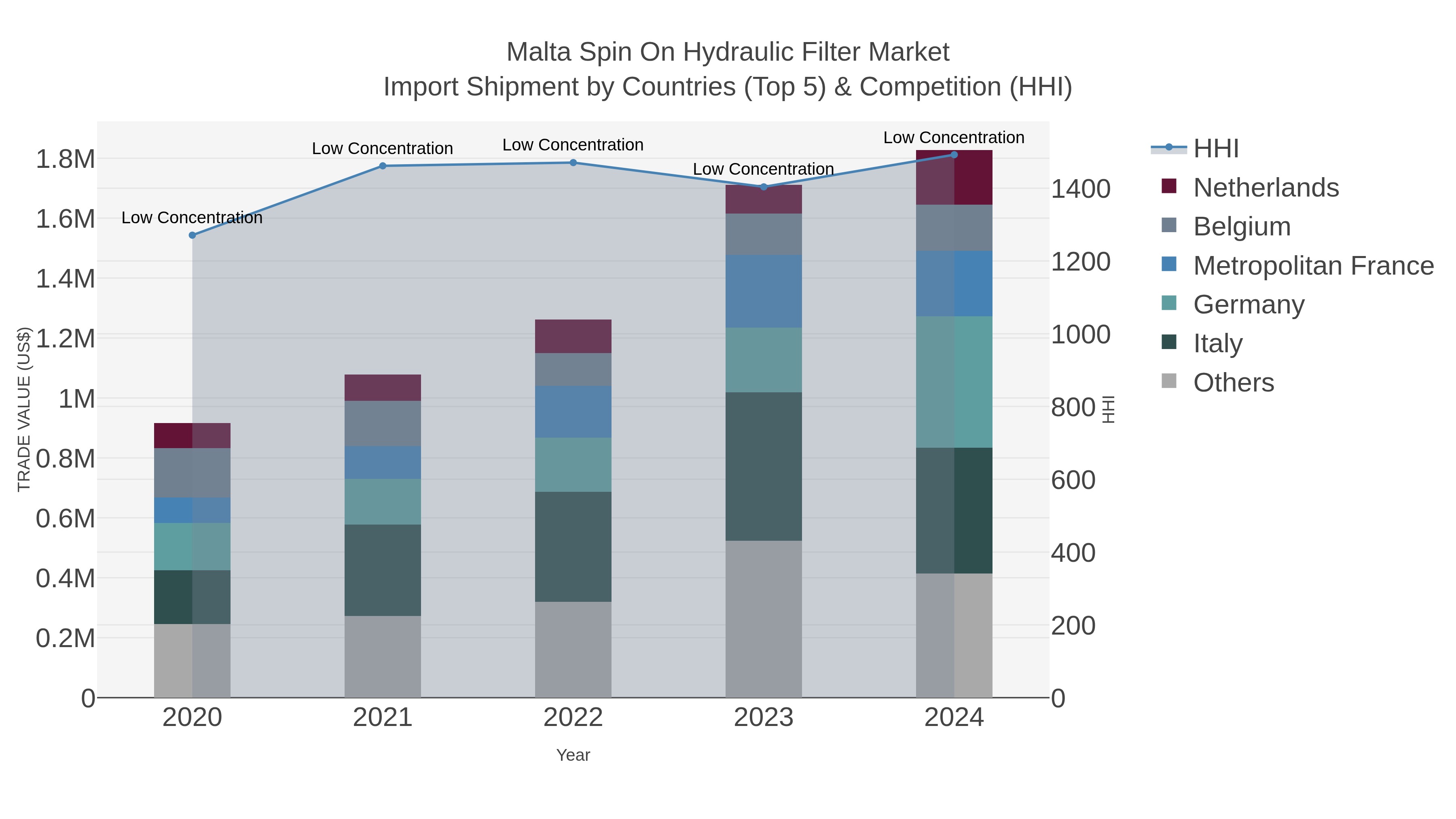1456x819 pixels.
Task: Click the 2022 Others bar segment
Action: point(573,650)
